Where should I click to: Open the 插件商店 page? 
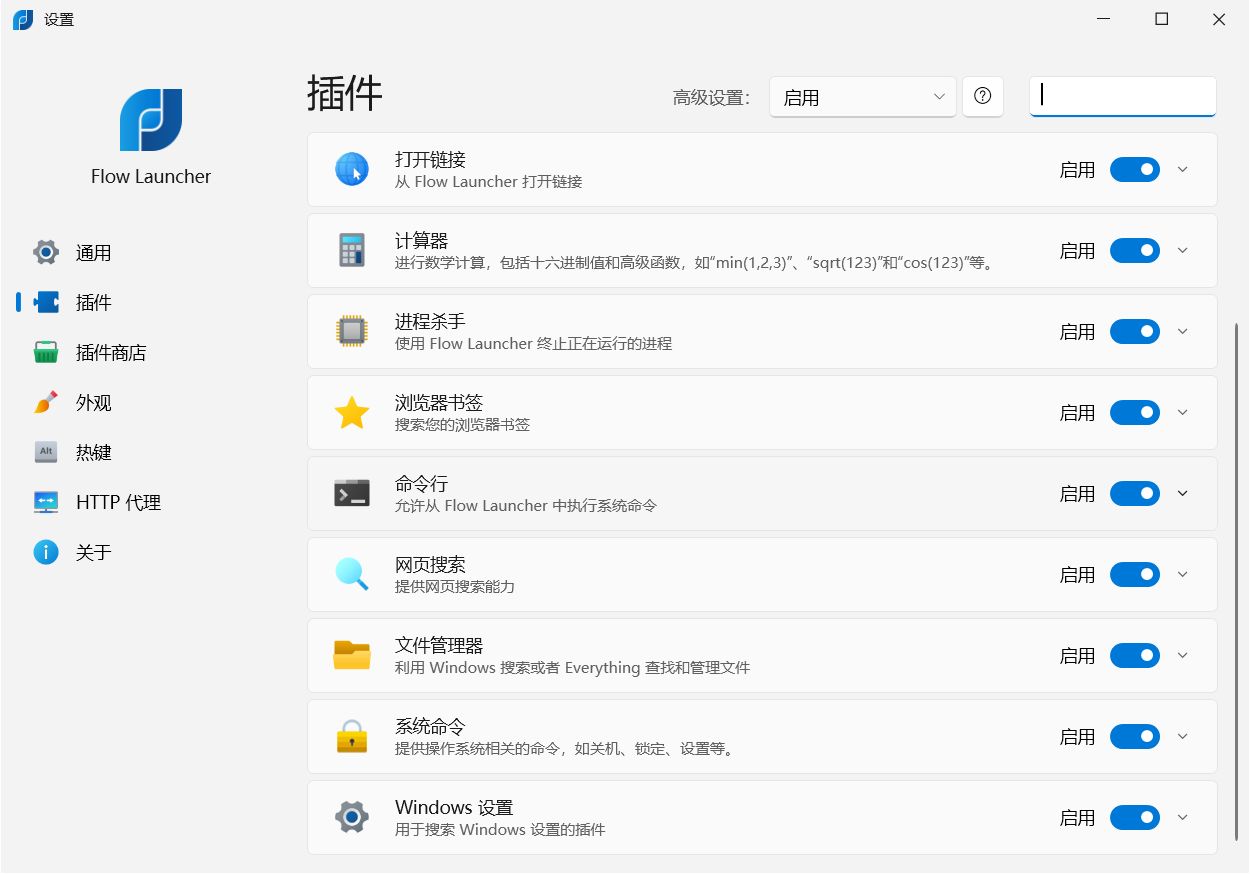pyautogui.click(x=150, y=352)
